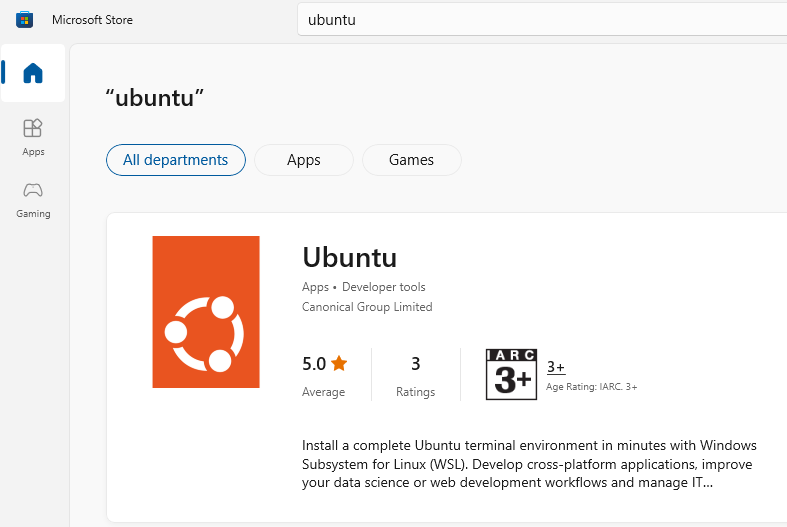Open the 3+ age rating link

point(556,367)
